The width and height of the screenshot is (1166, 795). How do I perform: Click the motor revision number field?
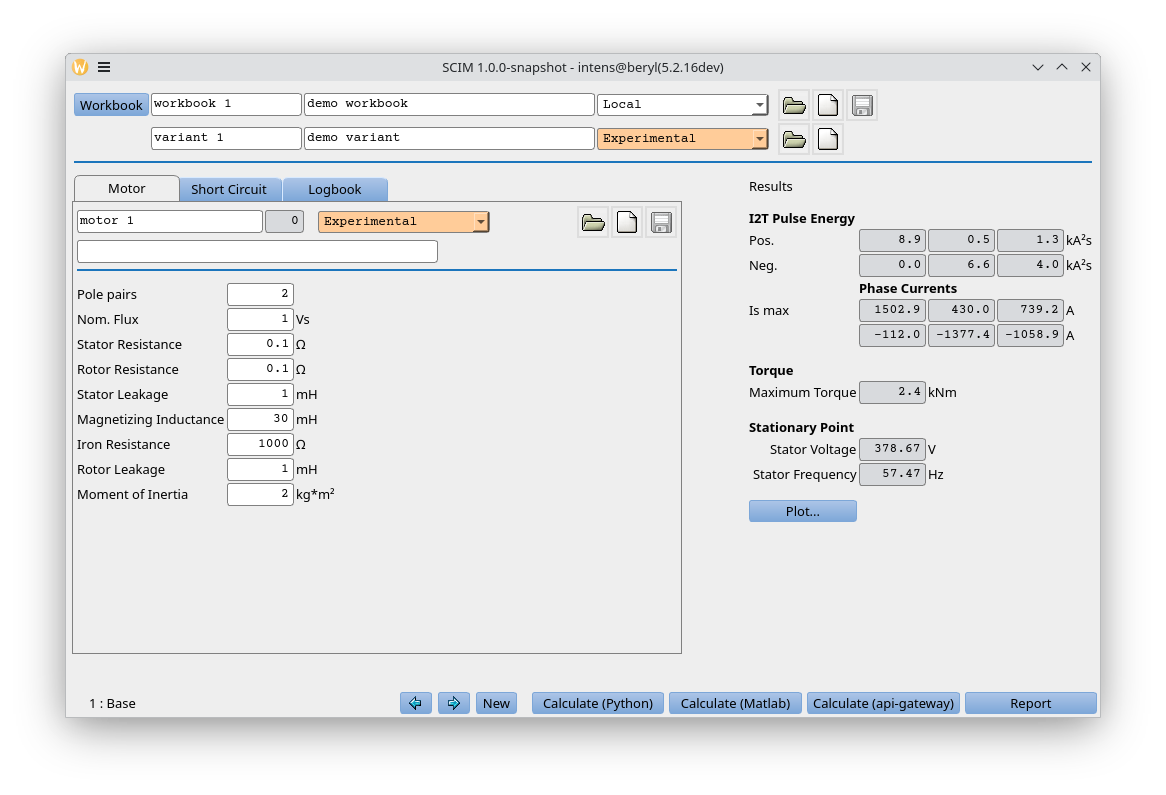coord(284,221)
